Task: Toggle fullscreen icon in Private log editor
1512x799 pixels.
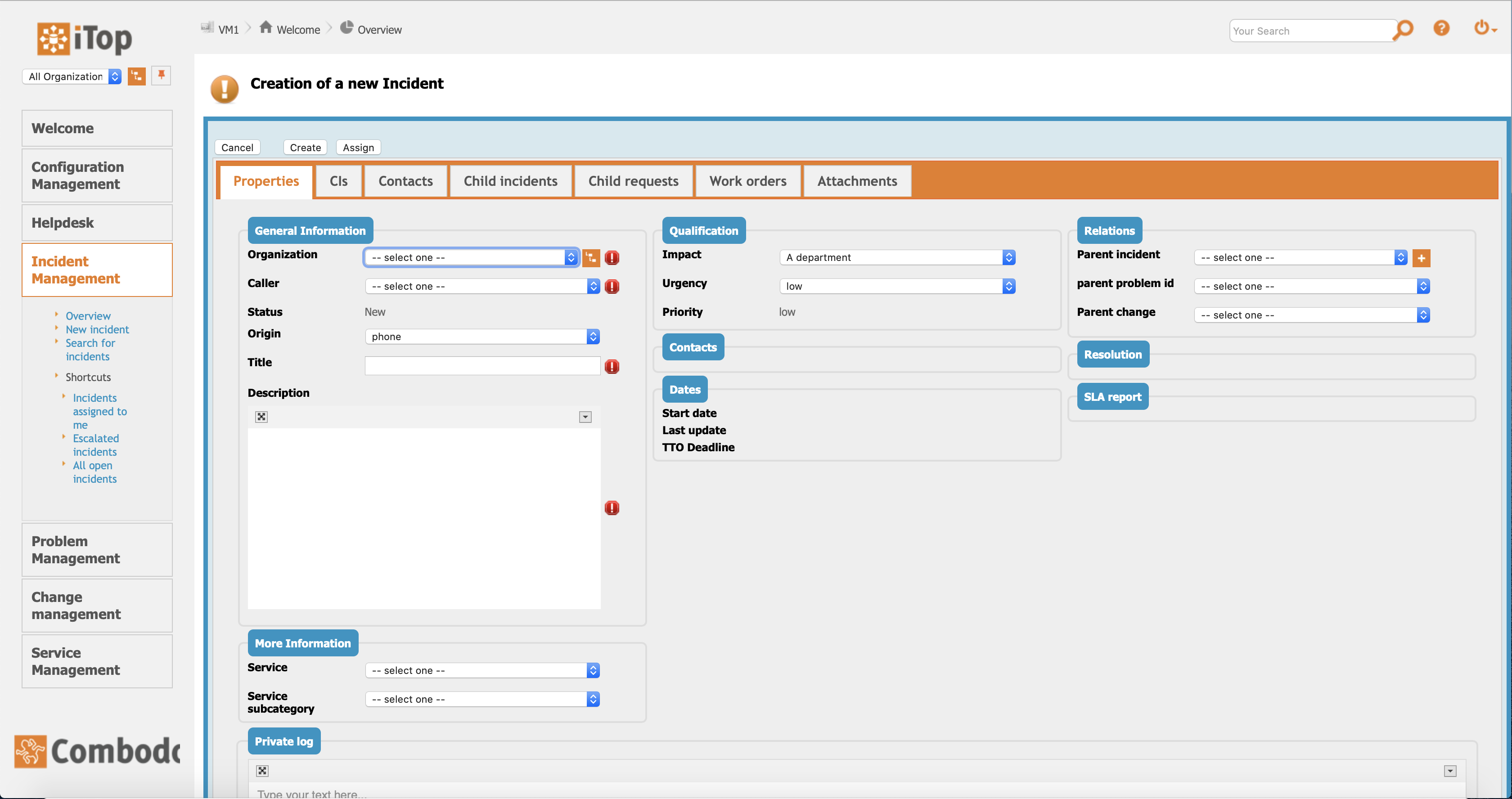Action: [x=262, y=771]
